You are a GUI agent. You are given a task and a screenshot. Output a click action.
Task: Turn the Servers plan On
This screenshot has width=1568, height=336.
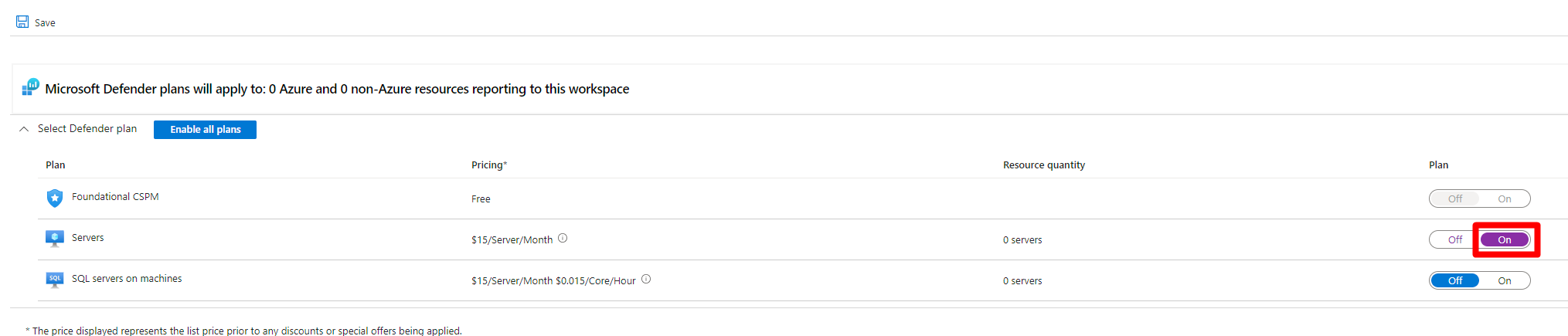(1505, 239)
